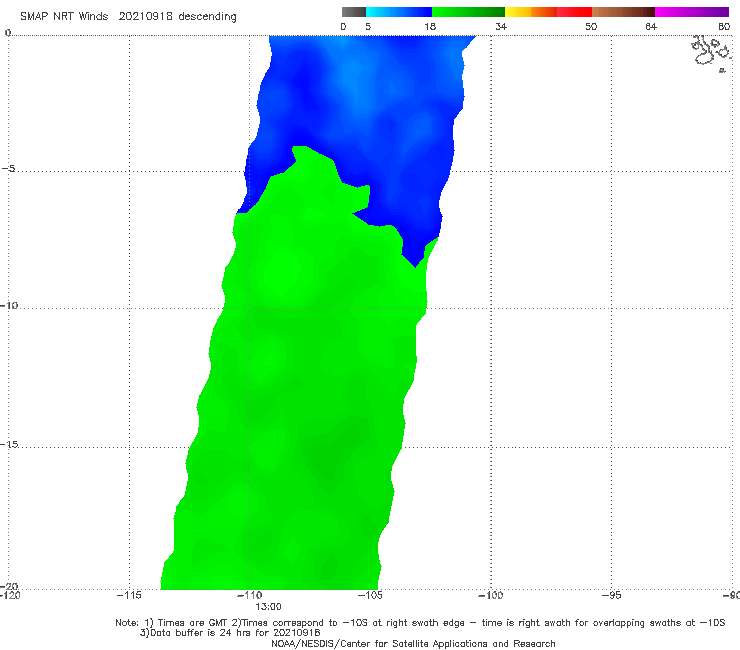
Task: Click the yellow-orange segment of the color bar
Action: click(531, 12)
